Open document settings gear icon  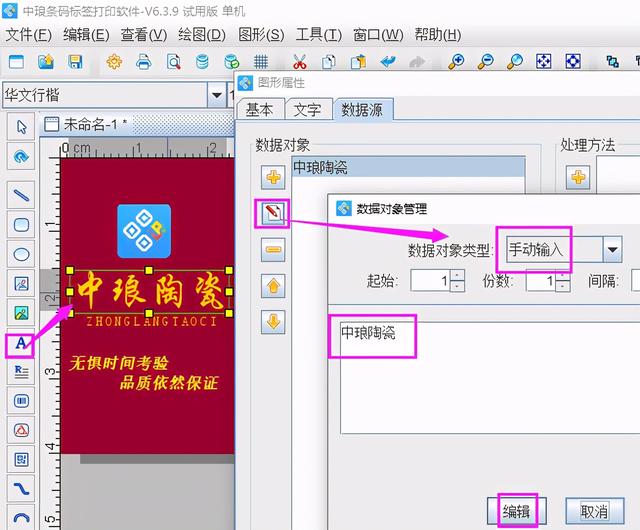114,62
